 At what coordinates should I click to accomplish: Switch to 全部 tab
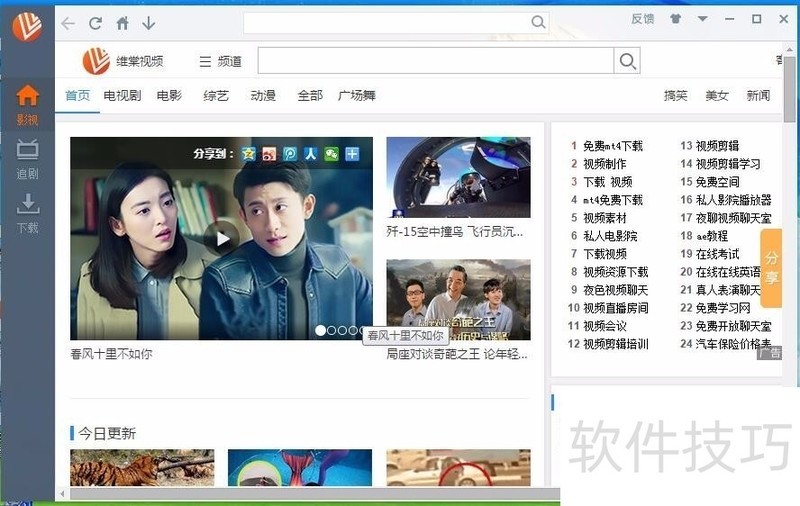(x=310, y=95)
